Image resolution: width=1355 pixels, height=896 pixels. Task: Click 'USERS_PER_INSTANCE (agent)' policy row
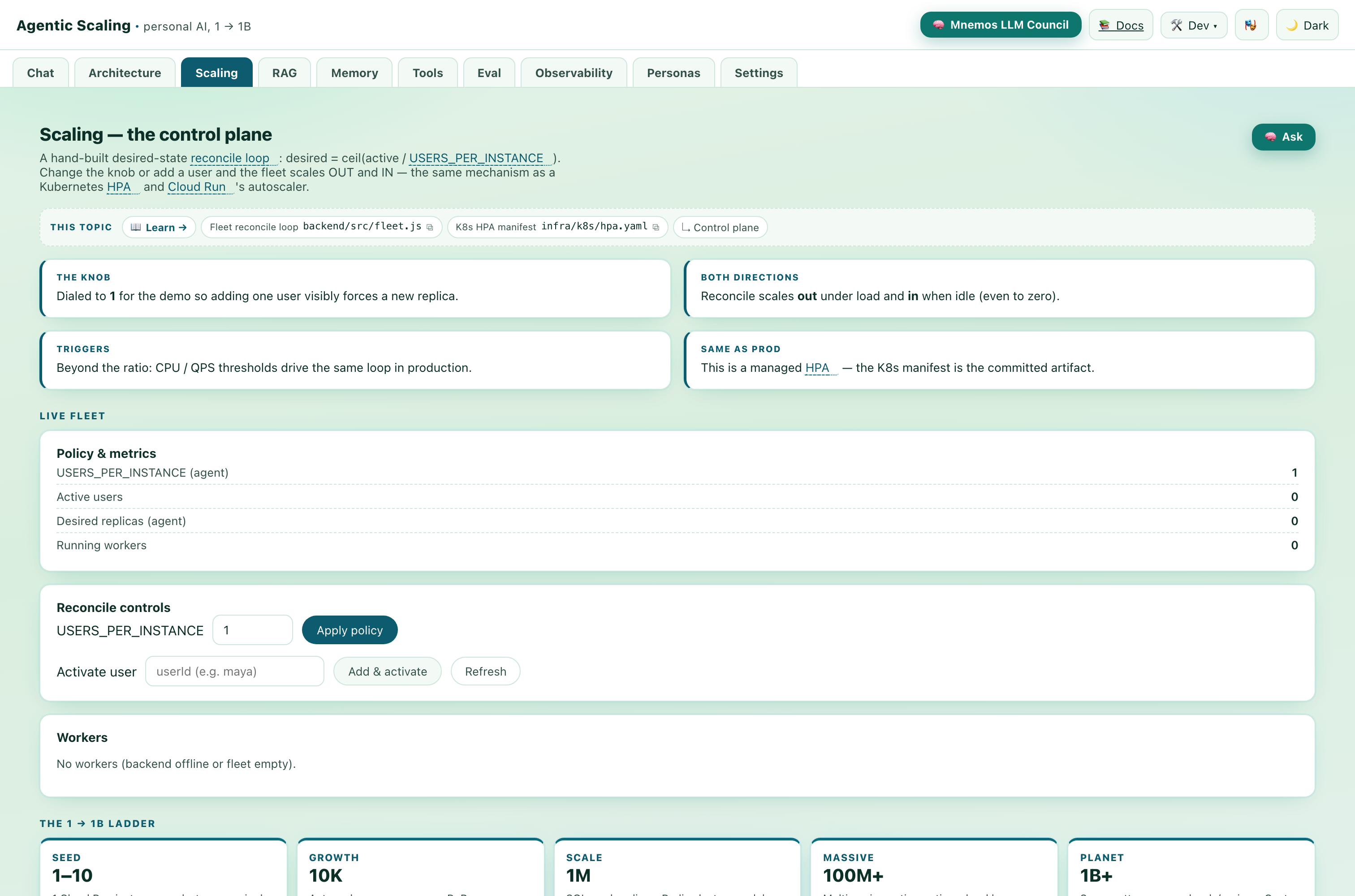(677, 473)
